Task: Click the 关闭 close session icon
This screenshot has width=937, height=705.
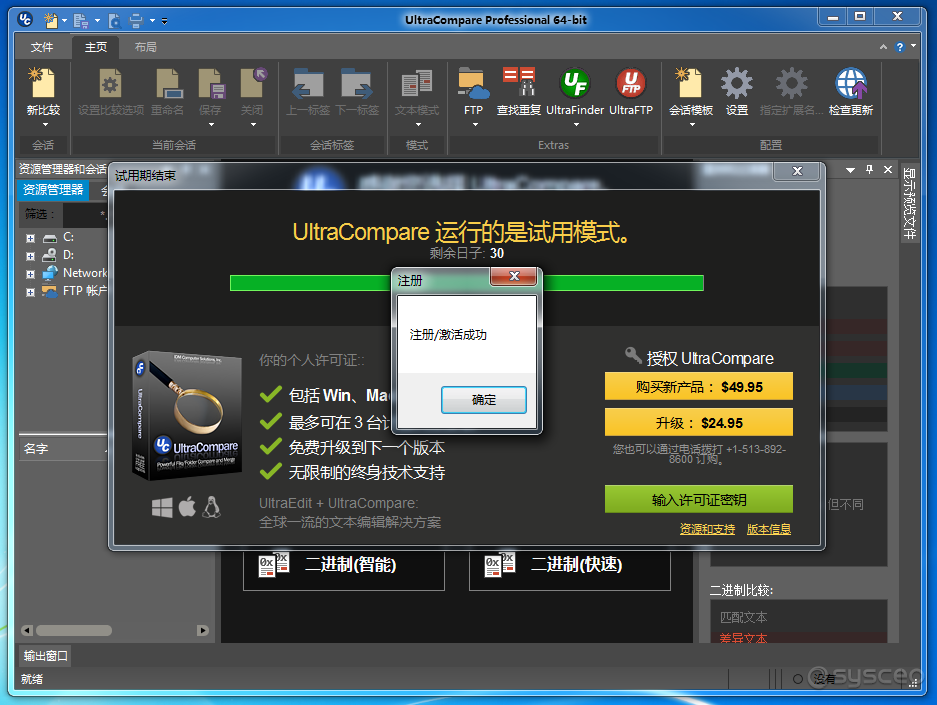Action: [253, 83]
